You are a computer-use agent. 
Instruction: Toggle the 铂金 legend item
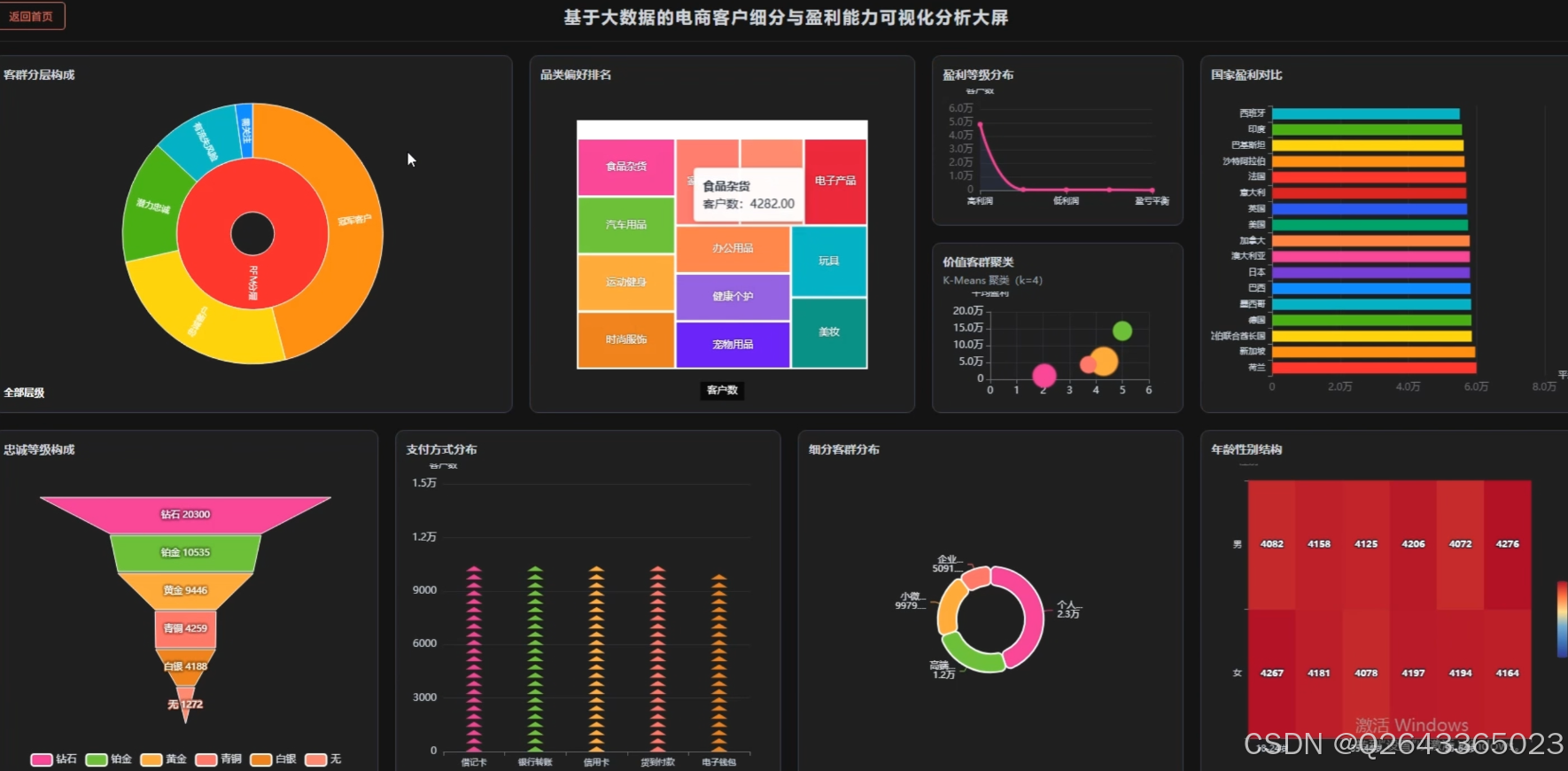pos(109,759)
